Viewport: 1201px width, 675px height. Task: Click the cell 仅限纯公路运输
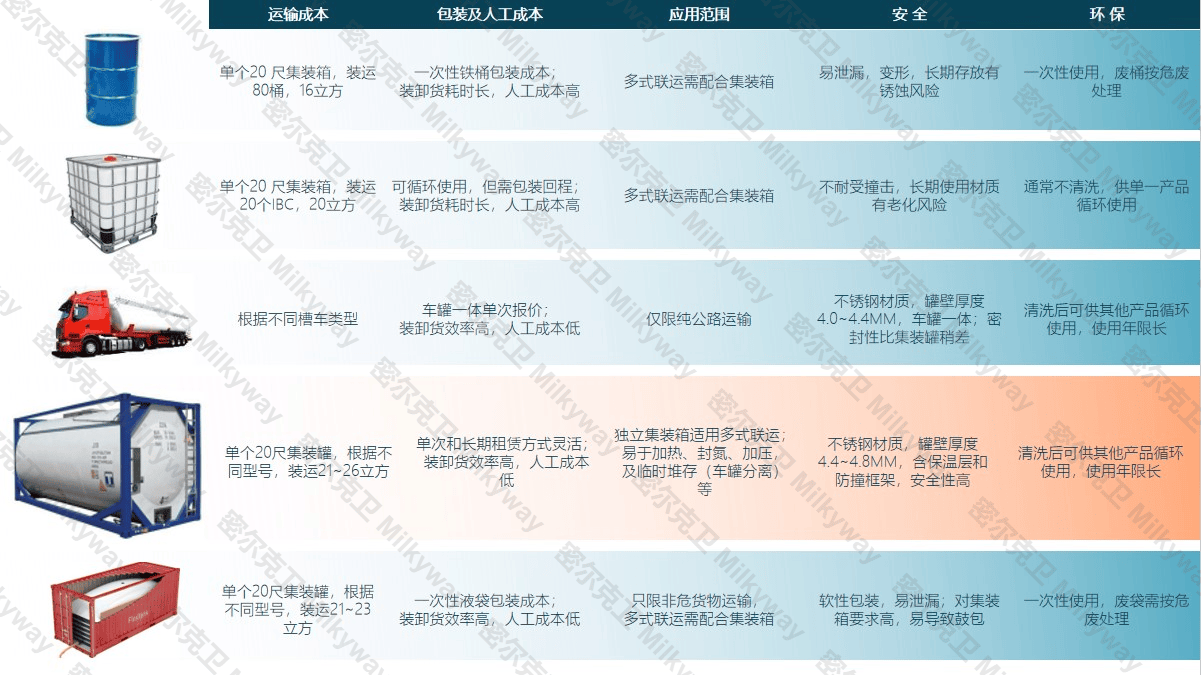click(x=699, y=319)
